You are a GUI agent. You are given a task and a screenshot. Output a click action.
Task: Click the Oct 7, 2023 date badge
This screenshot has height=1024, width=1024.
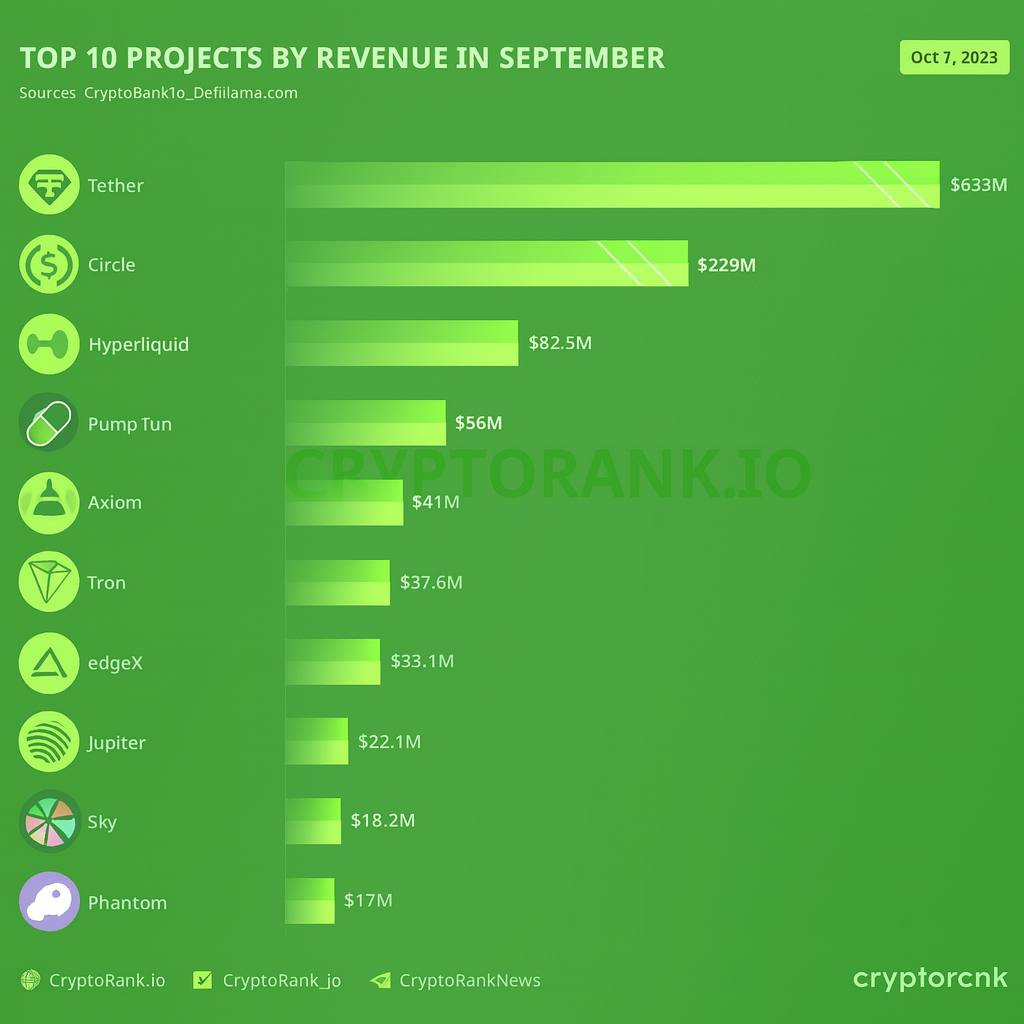pos(954,57)
